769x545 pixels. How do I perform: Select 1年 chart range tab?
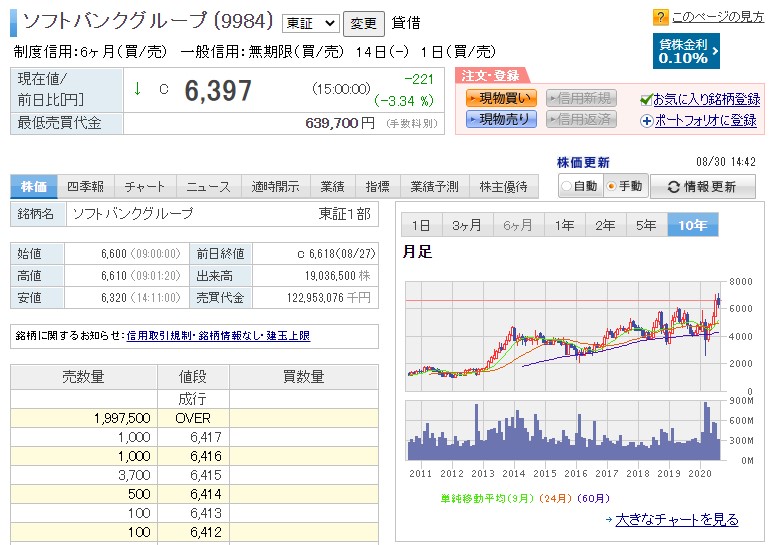[x=565, y=225]
